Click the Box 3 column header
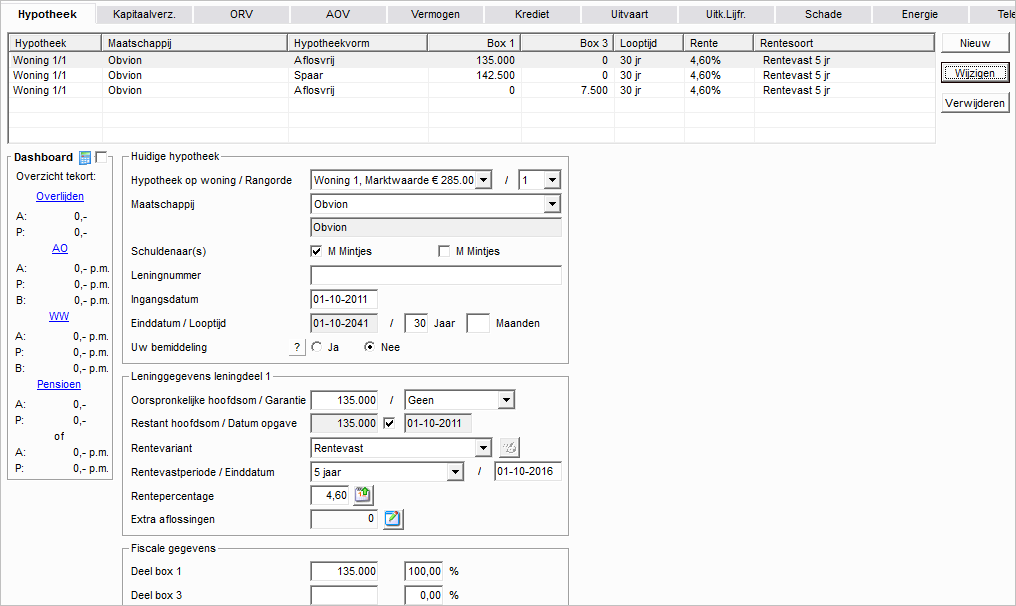Screen dimensions: 1016x606 [x=567, y=43]
